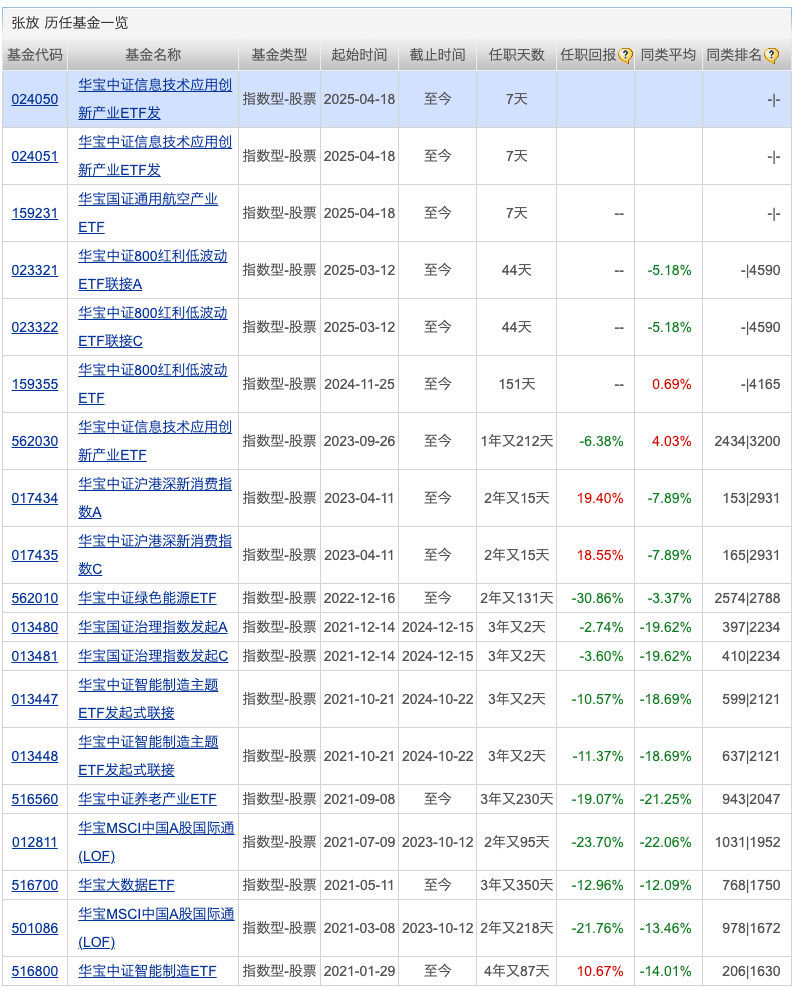Click the 基金名称 column header

point(153,55)
